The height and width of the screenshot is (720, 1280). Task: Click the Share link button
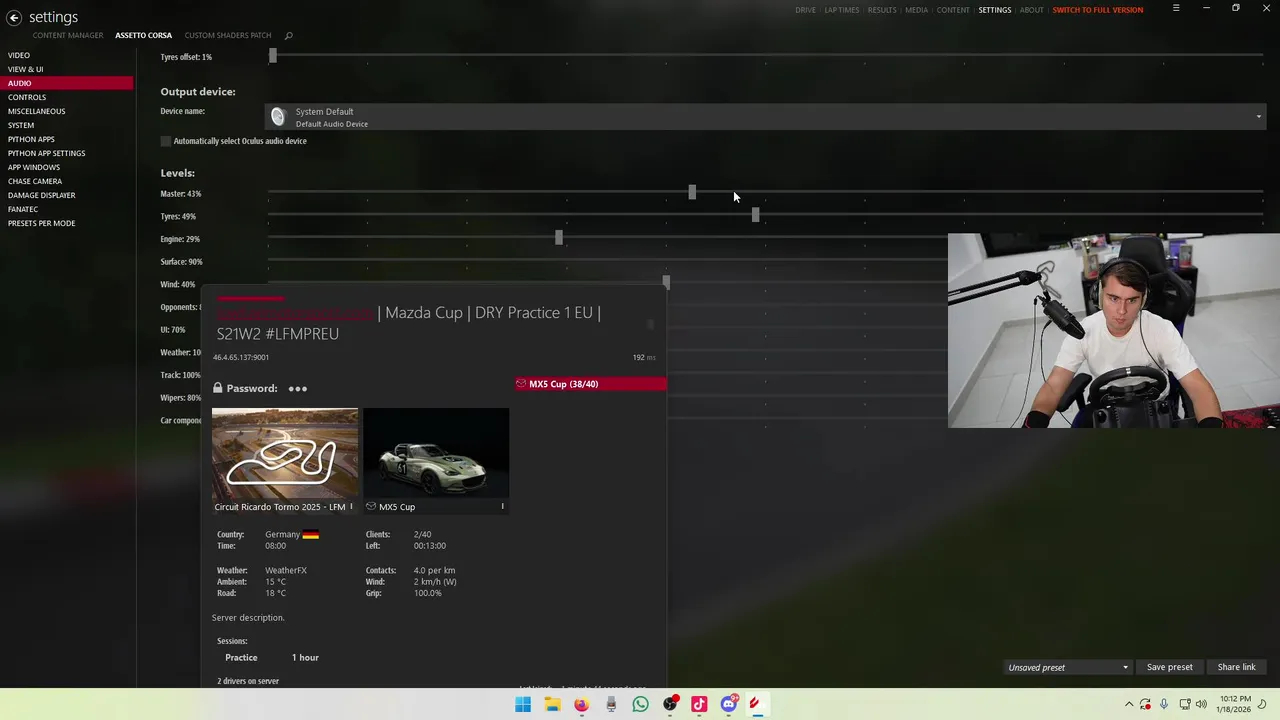coord(1236,667)
